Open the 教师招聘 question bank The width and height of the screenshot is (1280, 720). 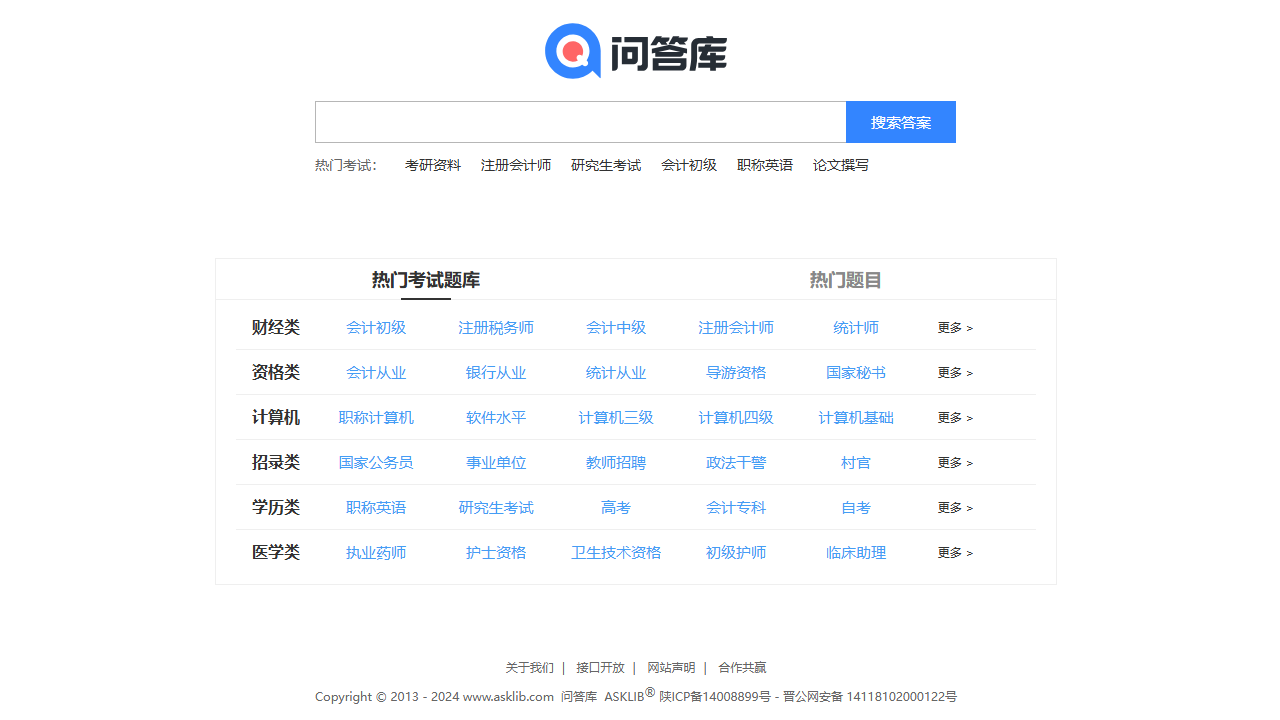(616, 462)
